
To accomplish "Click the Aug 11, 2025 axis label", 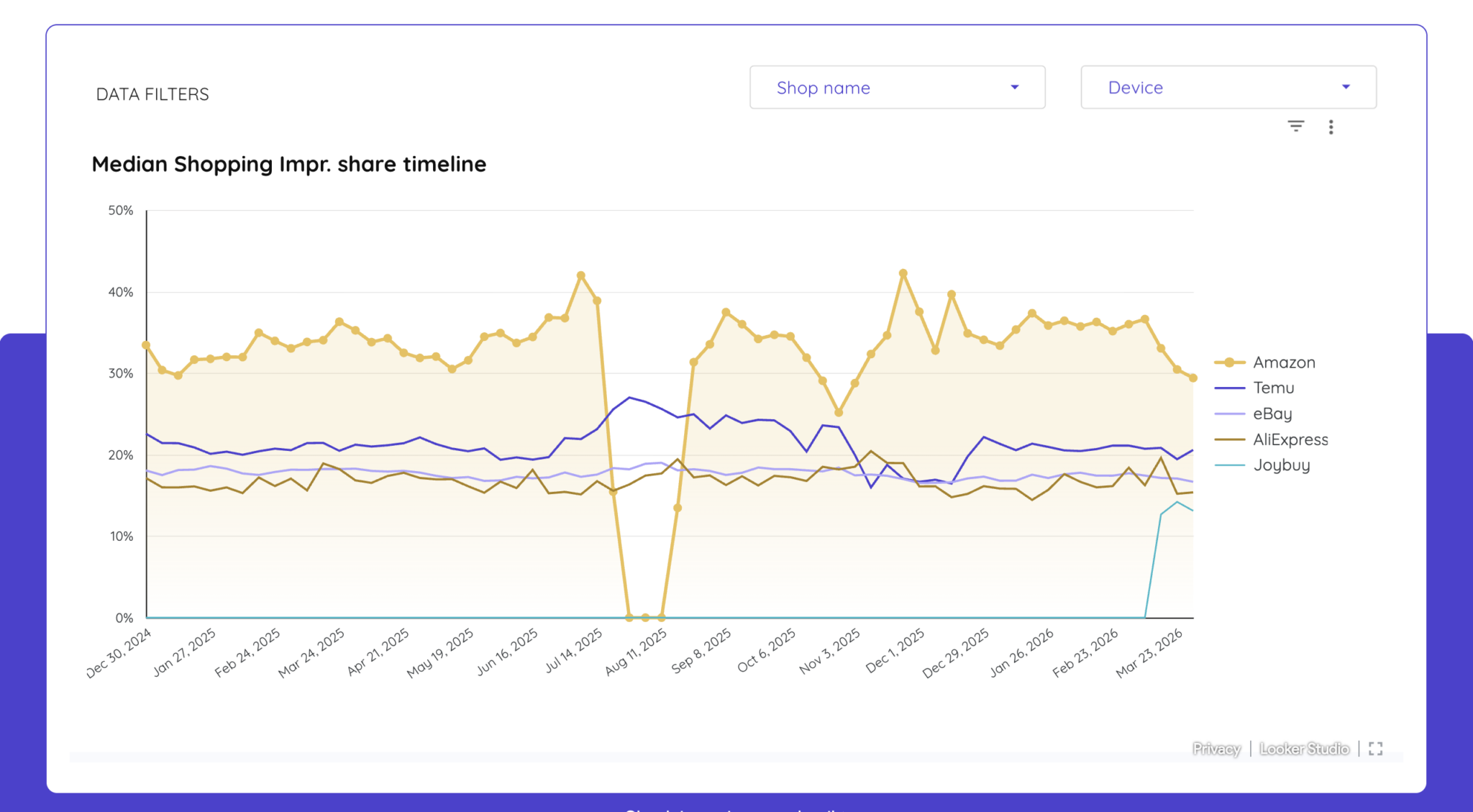I will [x=636, y=652].
